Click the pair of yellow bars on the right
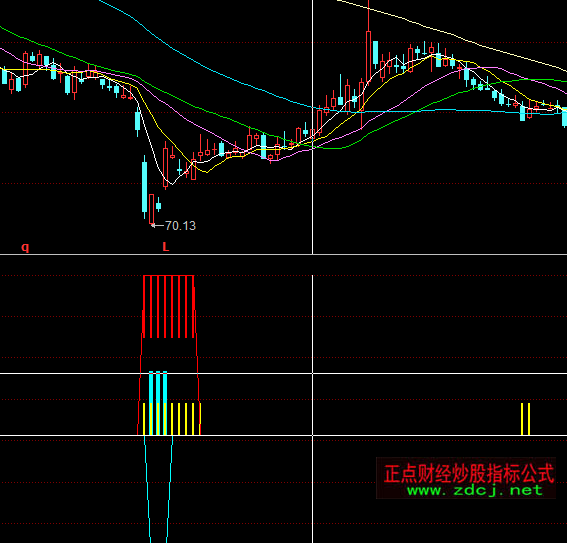This screenshot has height=543, width=567. [525, 419]
